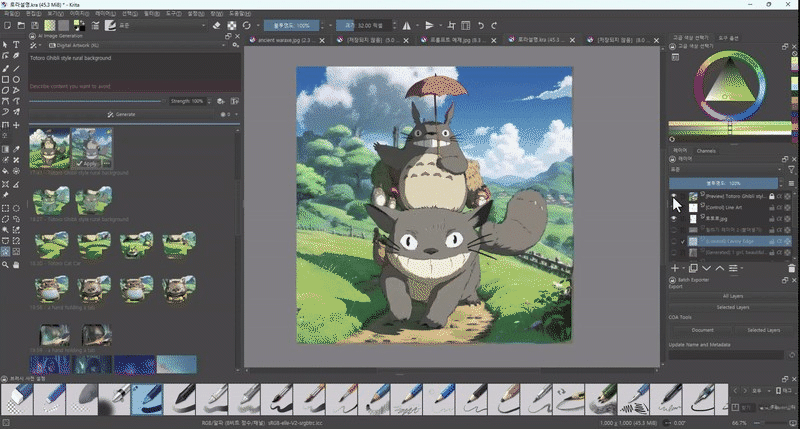Toggle visibility of Preview Totoro Ghibli layer
This screenshot has width=800, height=429.
click(675, 197)
